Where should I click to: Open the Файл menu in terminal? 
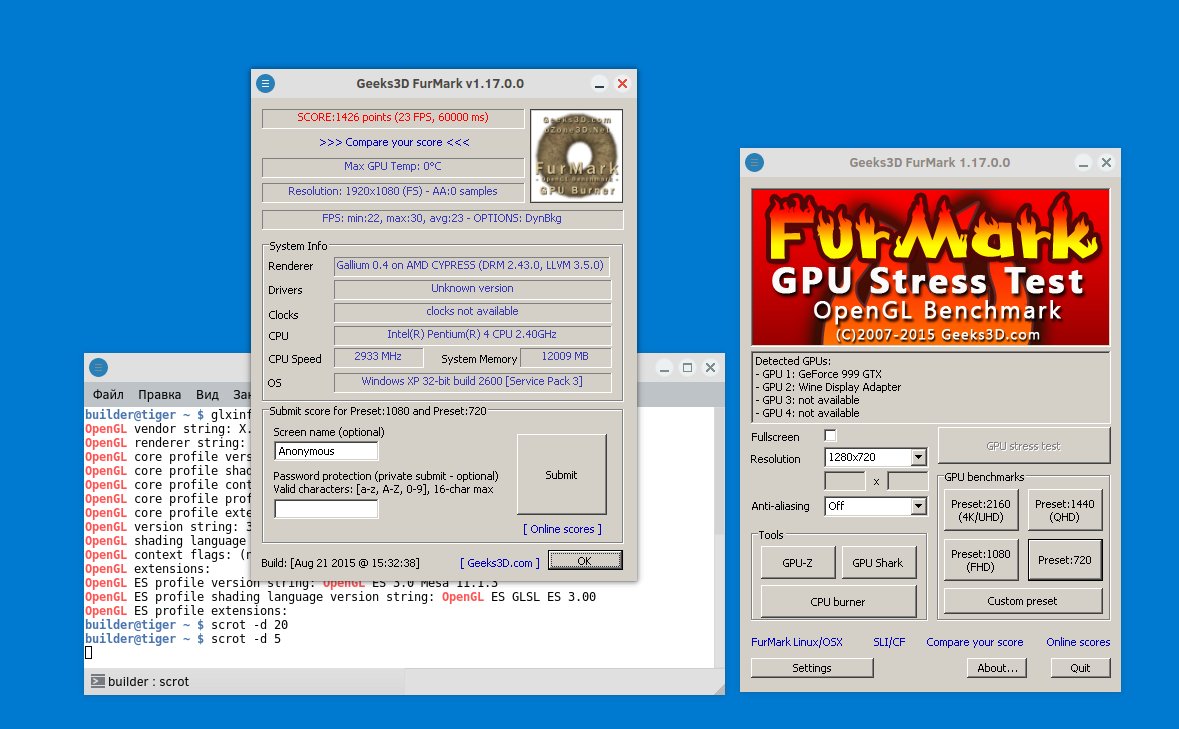108,395
